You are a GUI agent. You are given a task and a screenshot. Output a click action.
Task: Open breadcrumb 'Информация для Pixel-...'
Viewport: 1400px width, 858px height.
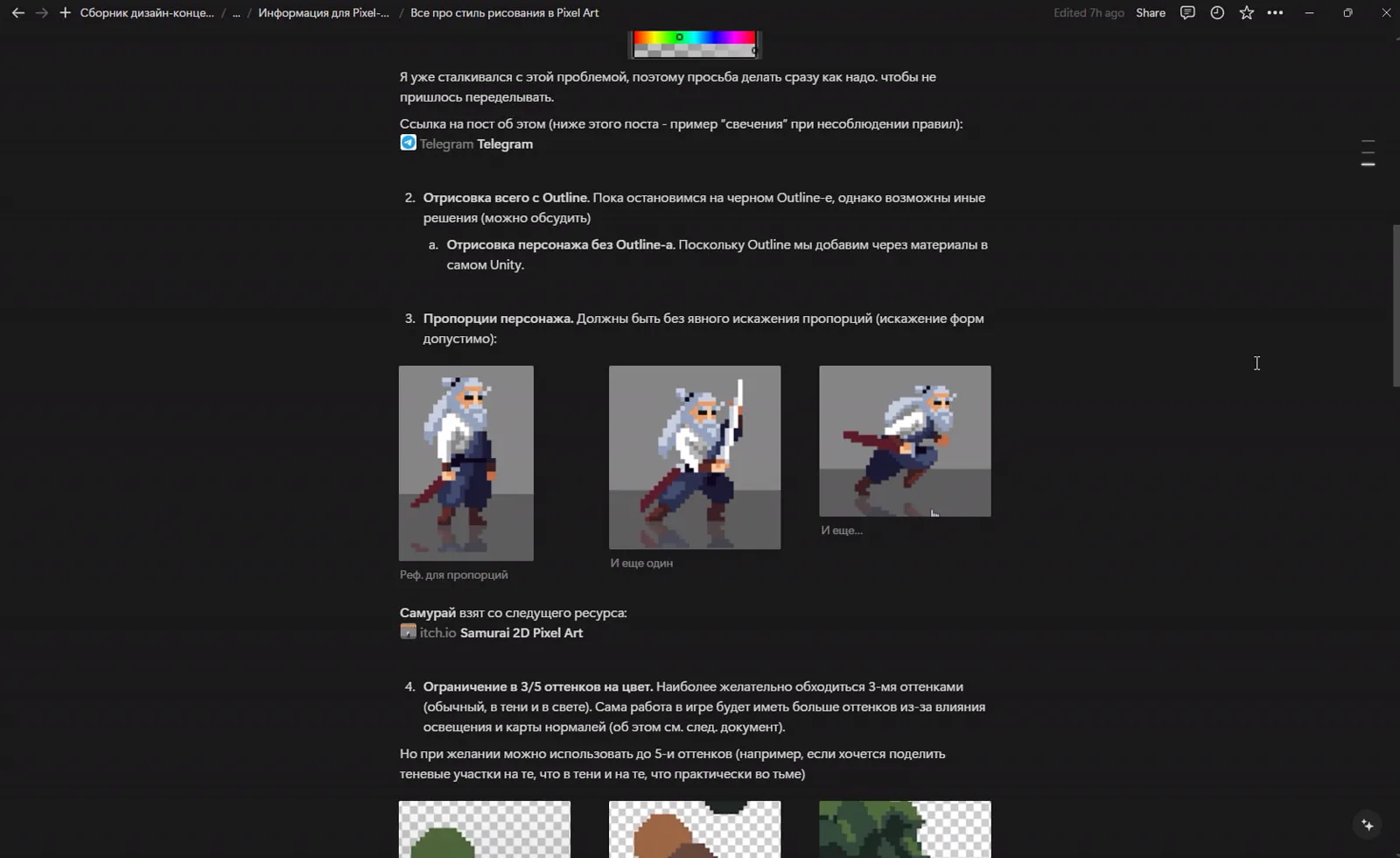(324, 13)
